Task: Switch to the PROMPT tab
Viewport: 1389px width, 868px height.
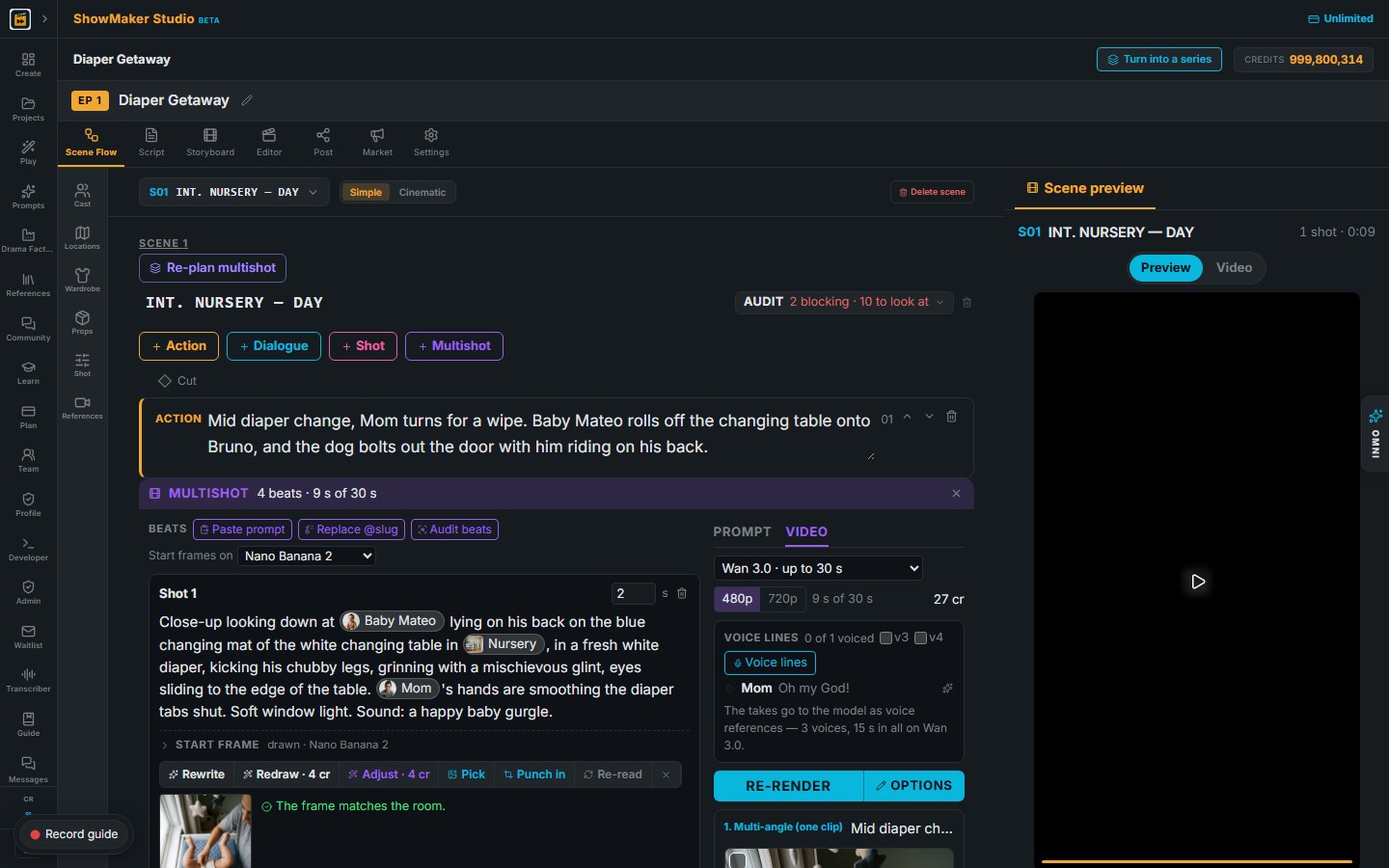Action: pos(742,531)
